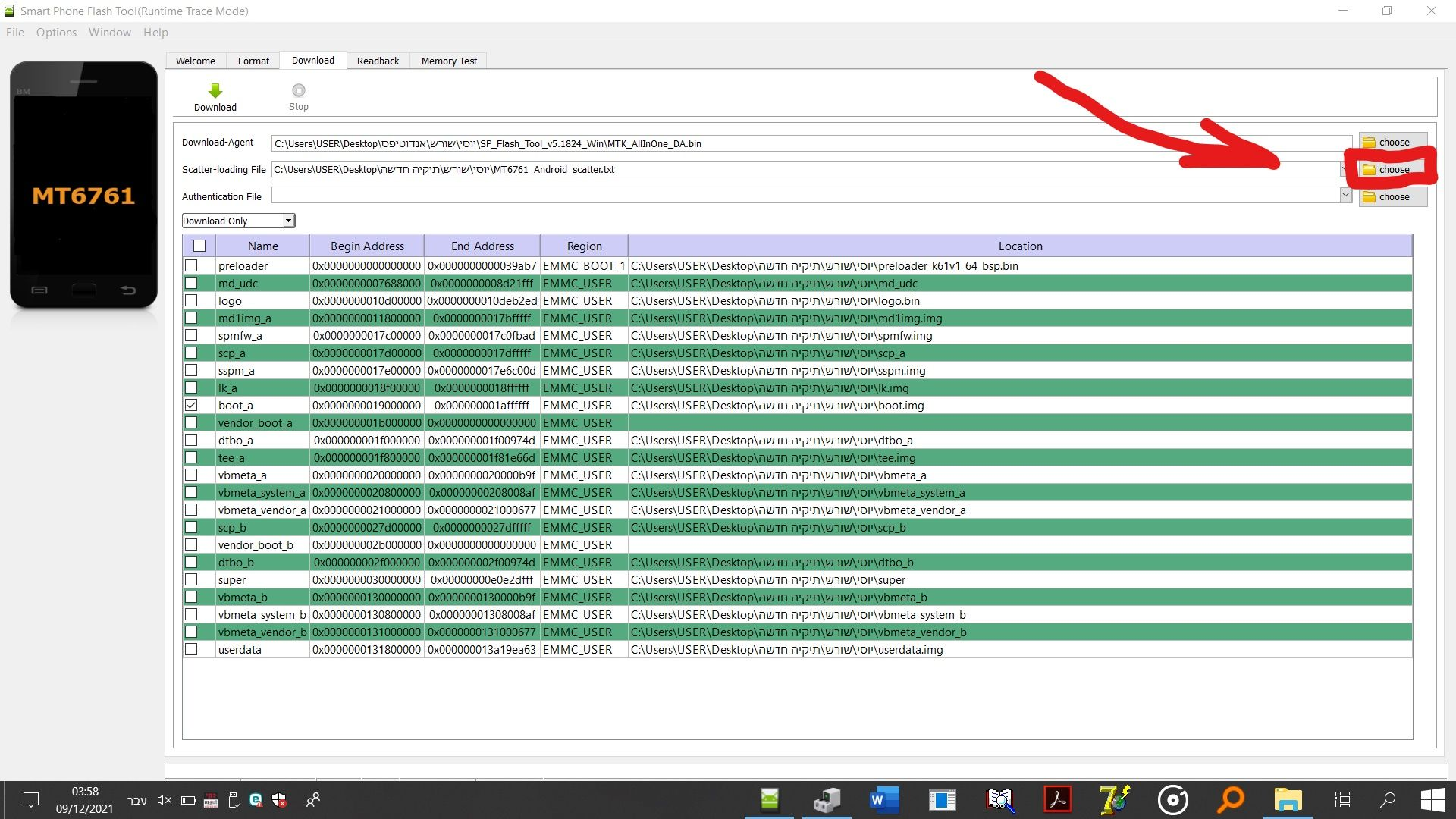Check the preloader partition checkbox
The width and height of the screenshot is (1456, 819).
click(x=191, y=266)
